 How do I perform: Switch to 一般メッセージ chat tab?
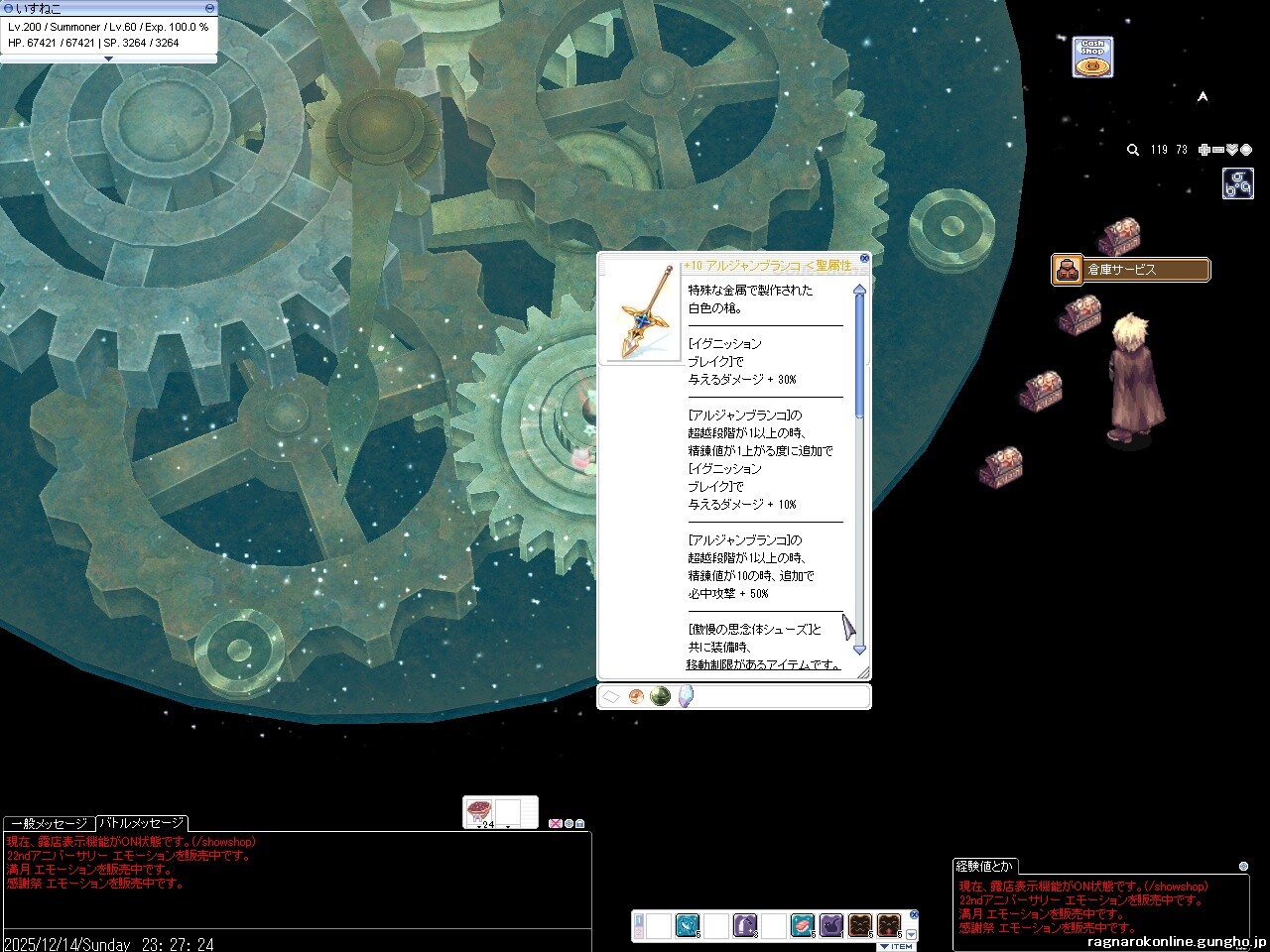click(49, 824)
